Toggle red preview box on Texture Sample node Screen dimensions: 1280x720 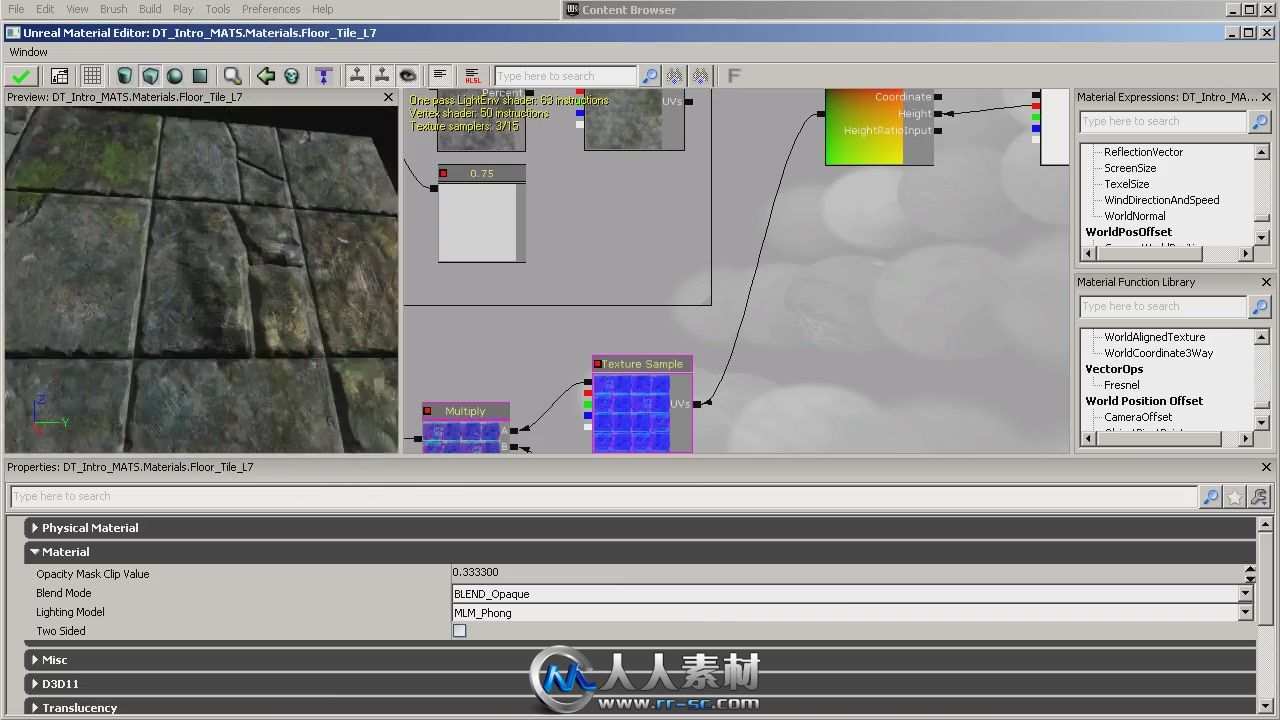click(598, 364)
